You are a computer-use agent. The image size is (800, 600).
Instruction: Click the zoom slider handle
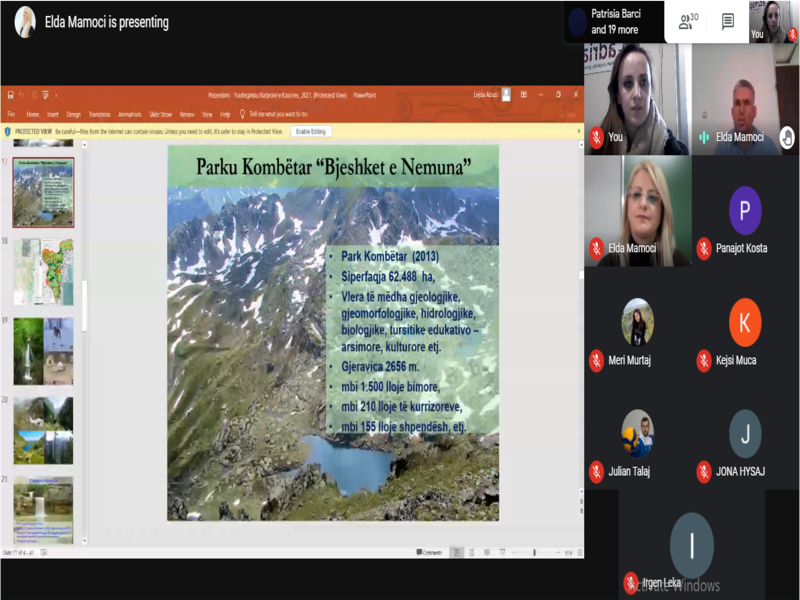click(534, 553)
